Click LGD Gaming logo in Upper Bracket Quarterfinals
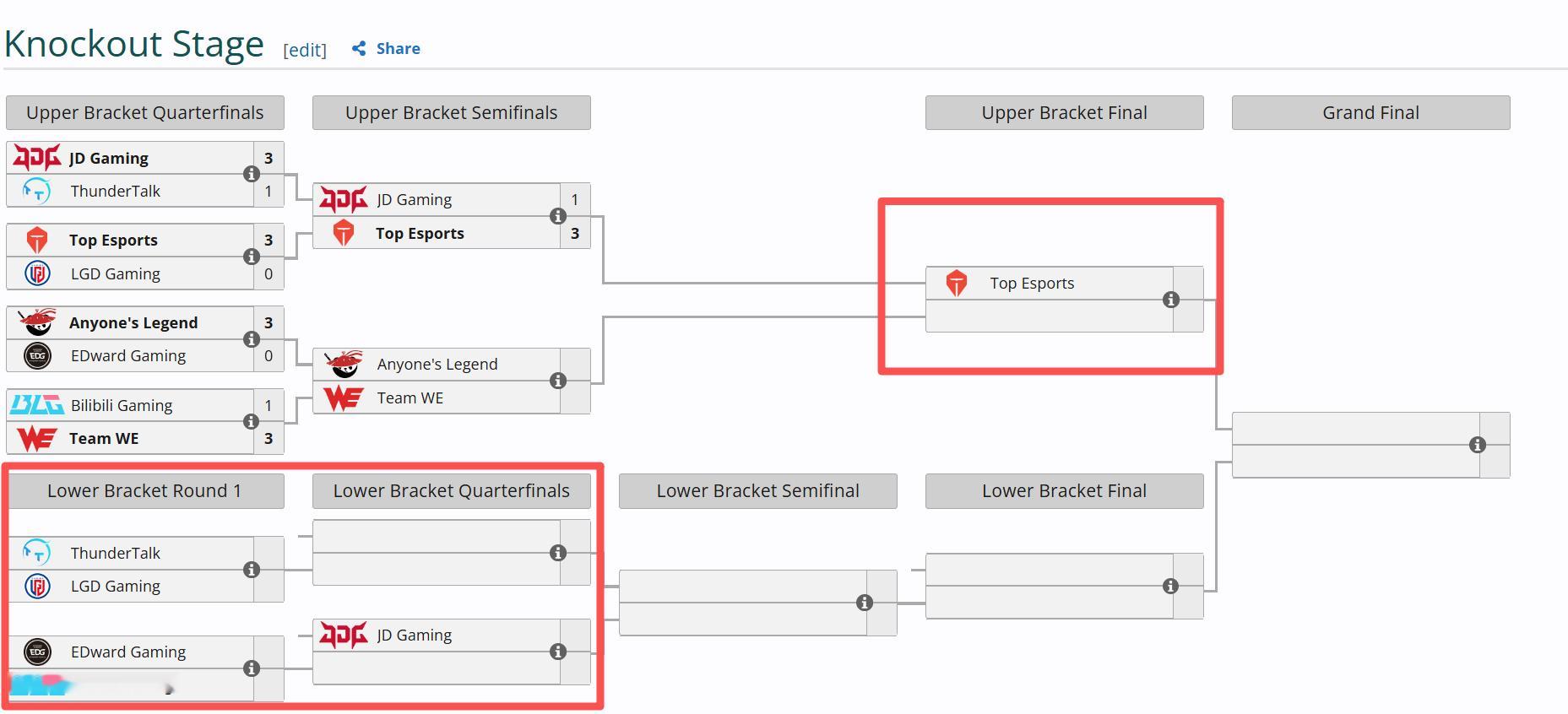The height and width of the screenshot is (714, 1568). (37, 273)
